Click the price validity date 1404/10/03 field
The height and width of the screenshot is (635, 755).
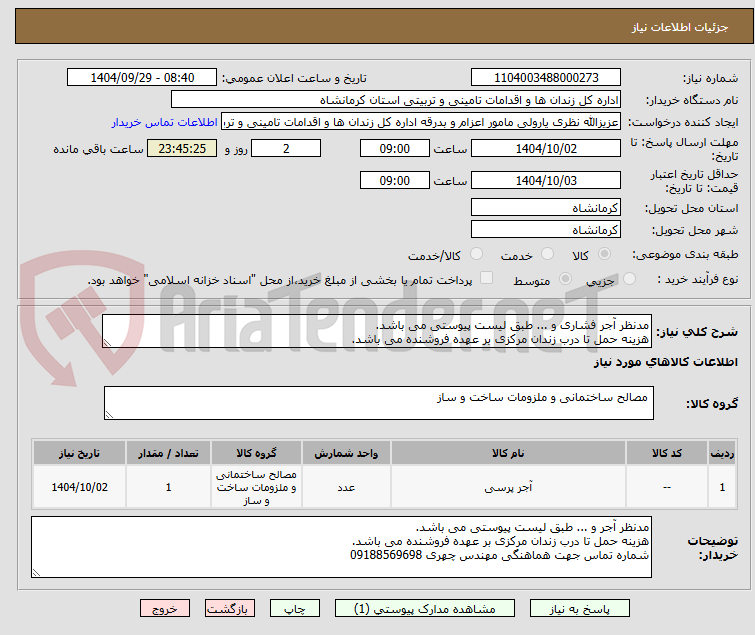click(546, 180)
